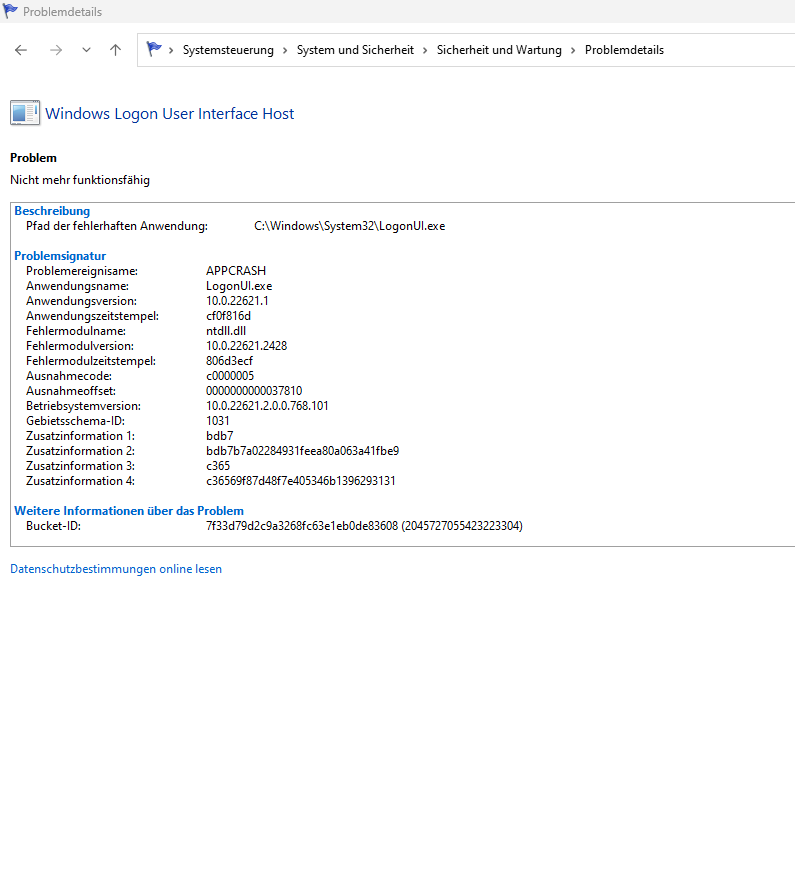Navigate to Systemsteuerung in the breadcrumb

click(x=228, y=50)
